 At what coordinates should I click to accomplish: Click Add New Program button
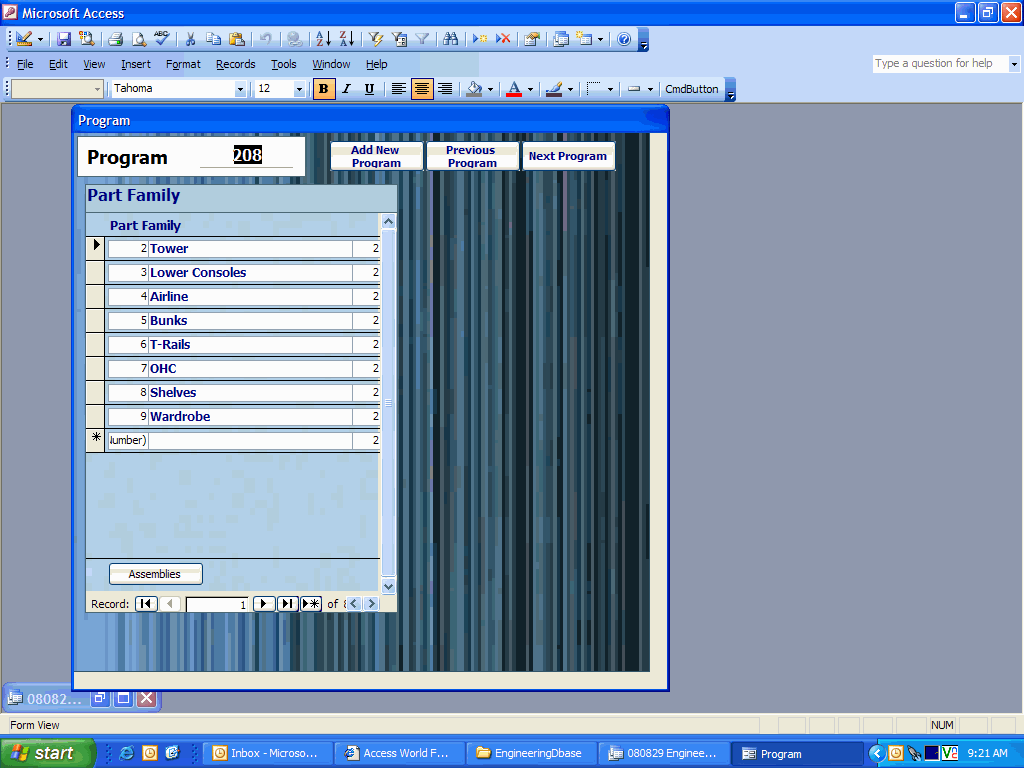click(376, 156)
